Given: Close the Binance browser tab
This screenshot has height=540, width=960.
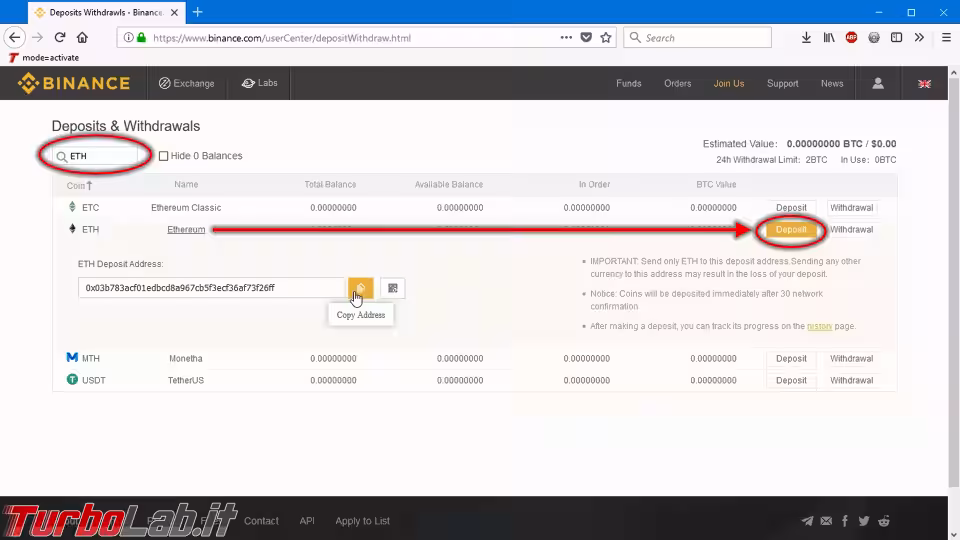Looking at the screenshot, I should tap(174, 12).
